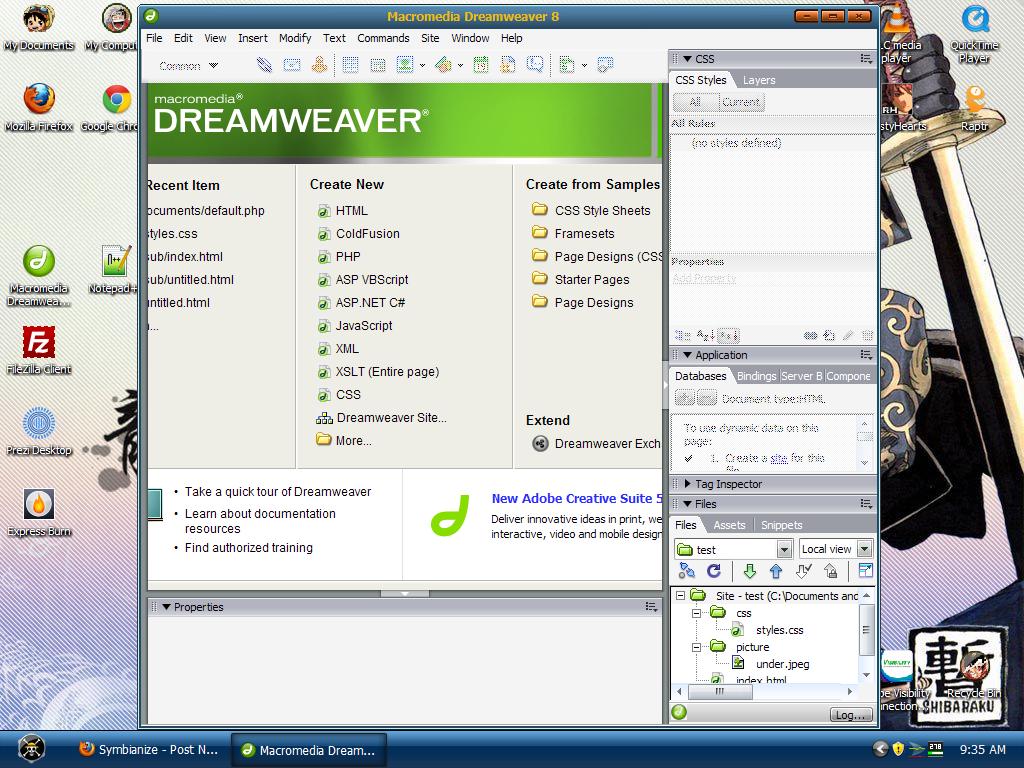Click the Templates insert icon
Screen dimensions: 1024x768
567,65
